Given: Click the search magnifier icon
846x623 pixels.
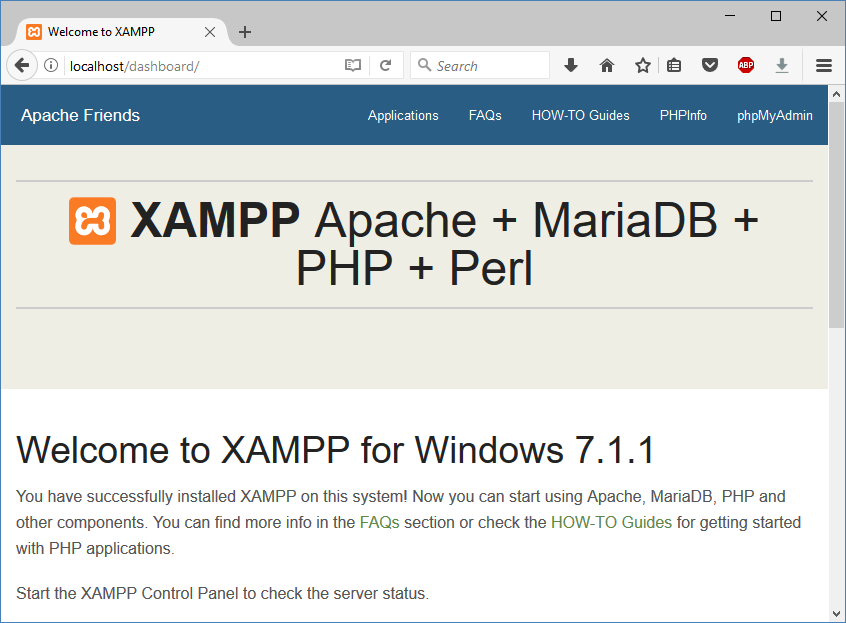Looking at the screenshot, I should [x=425, y=65].
